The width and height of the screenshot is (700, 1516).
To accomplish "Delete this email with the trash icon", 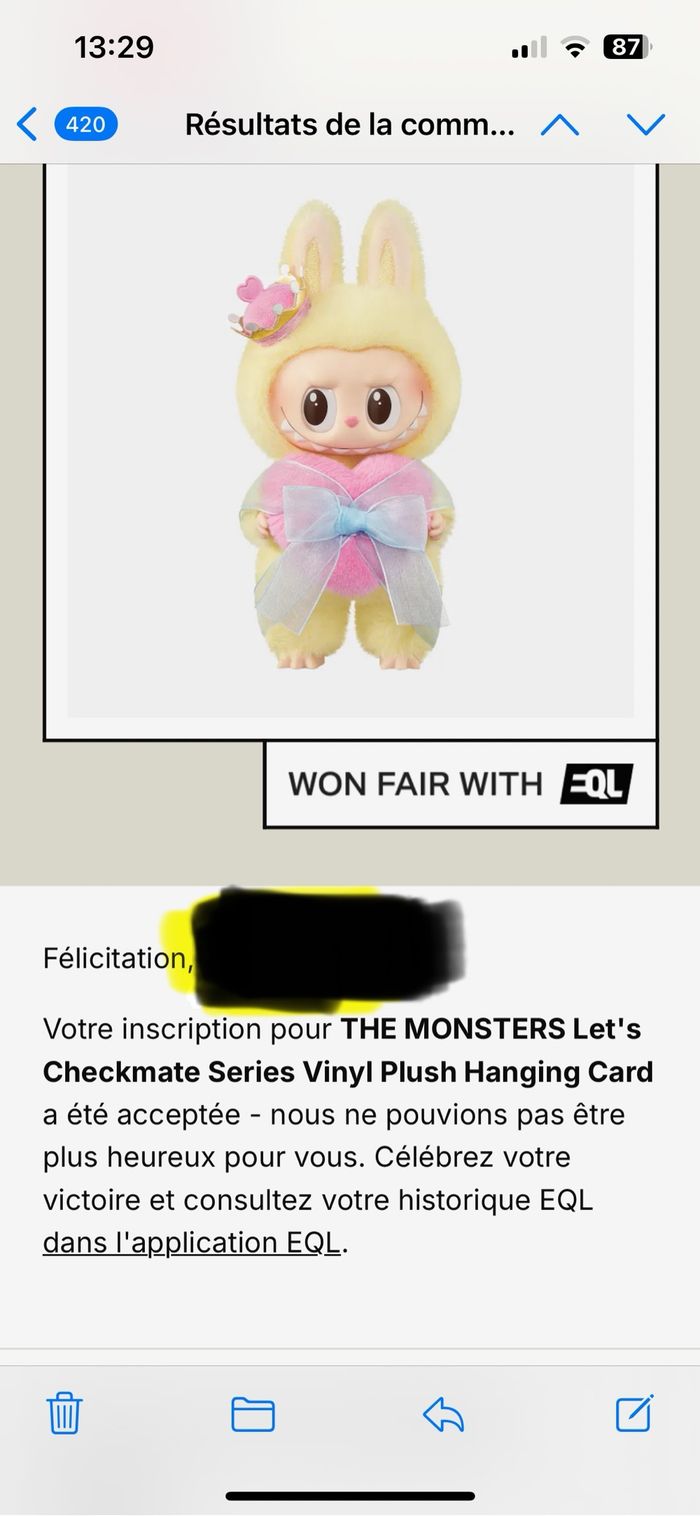I will pyautogui.click(x=65, y=1414).
